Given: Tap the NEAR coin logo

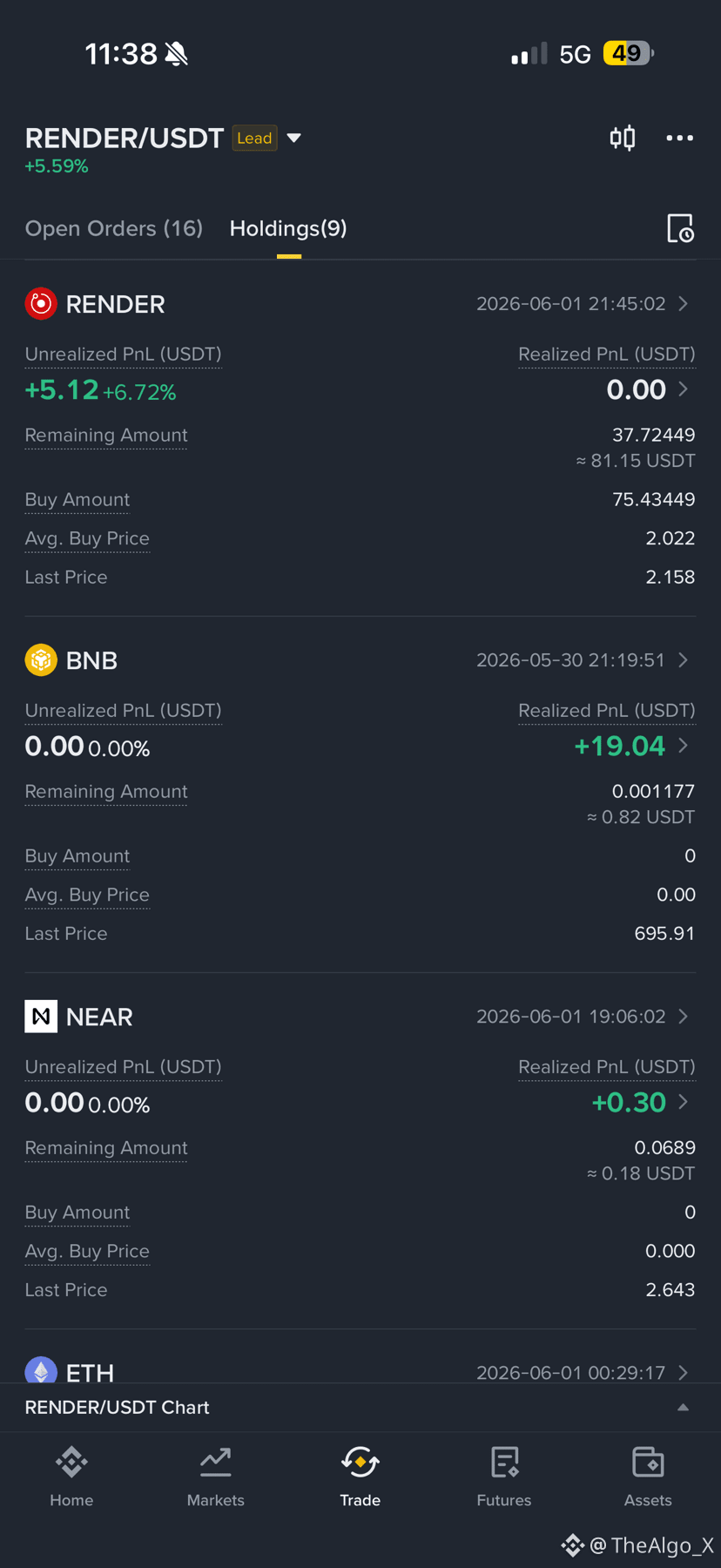Looking at the screenshot, I should click(41, 1017).
